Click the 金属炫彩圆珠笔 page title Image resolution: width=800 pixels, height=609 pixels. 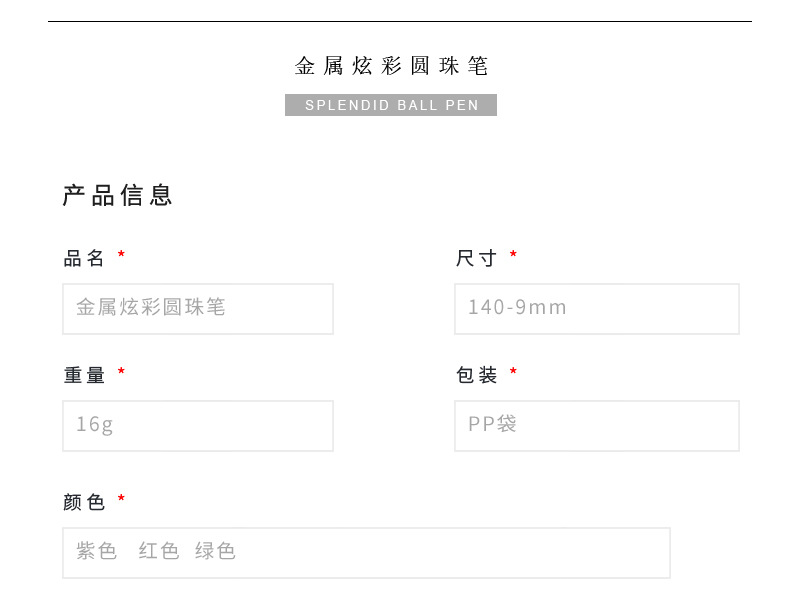click(391, 66)
